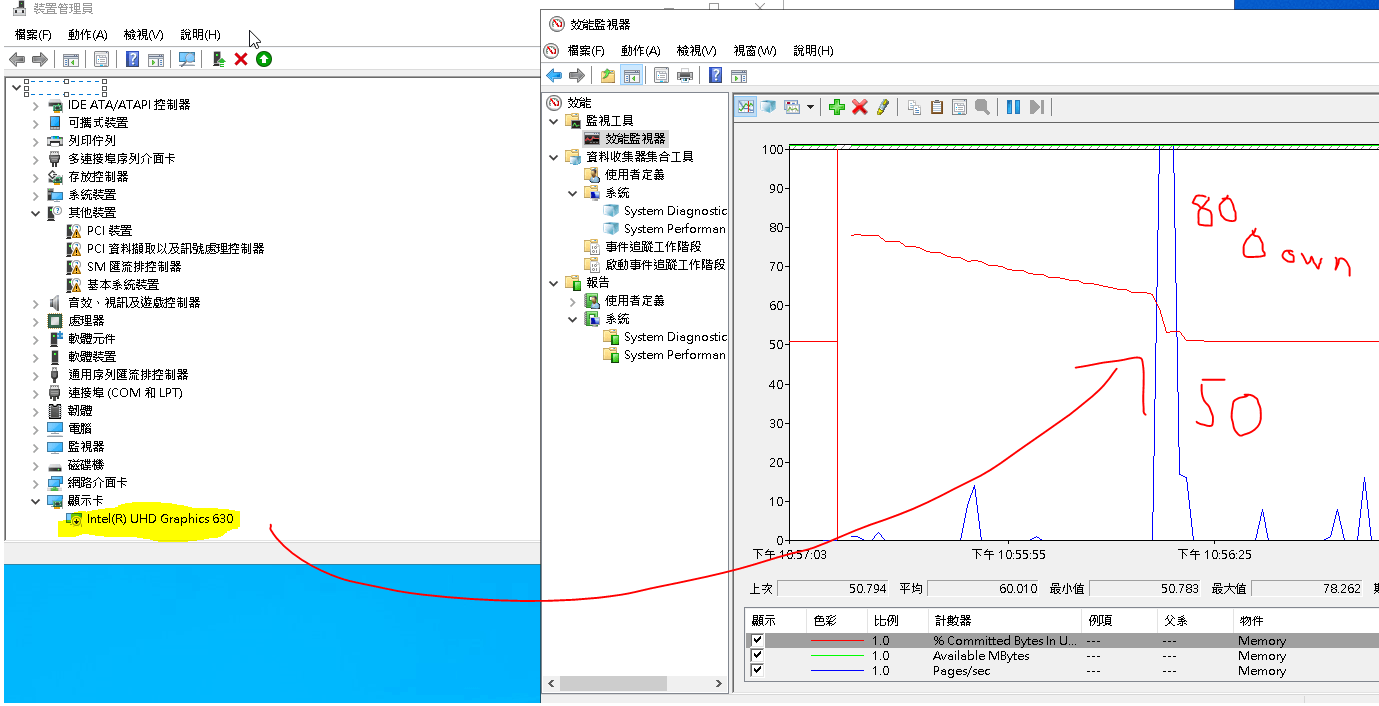Open 視窗(W) menu in Performance Monitor
This screenshot has width=1379, height=706.
click(754, 51)
